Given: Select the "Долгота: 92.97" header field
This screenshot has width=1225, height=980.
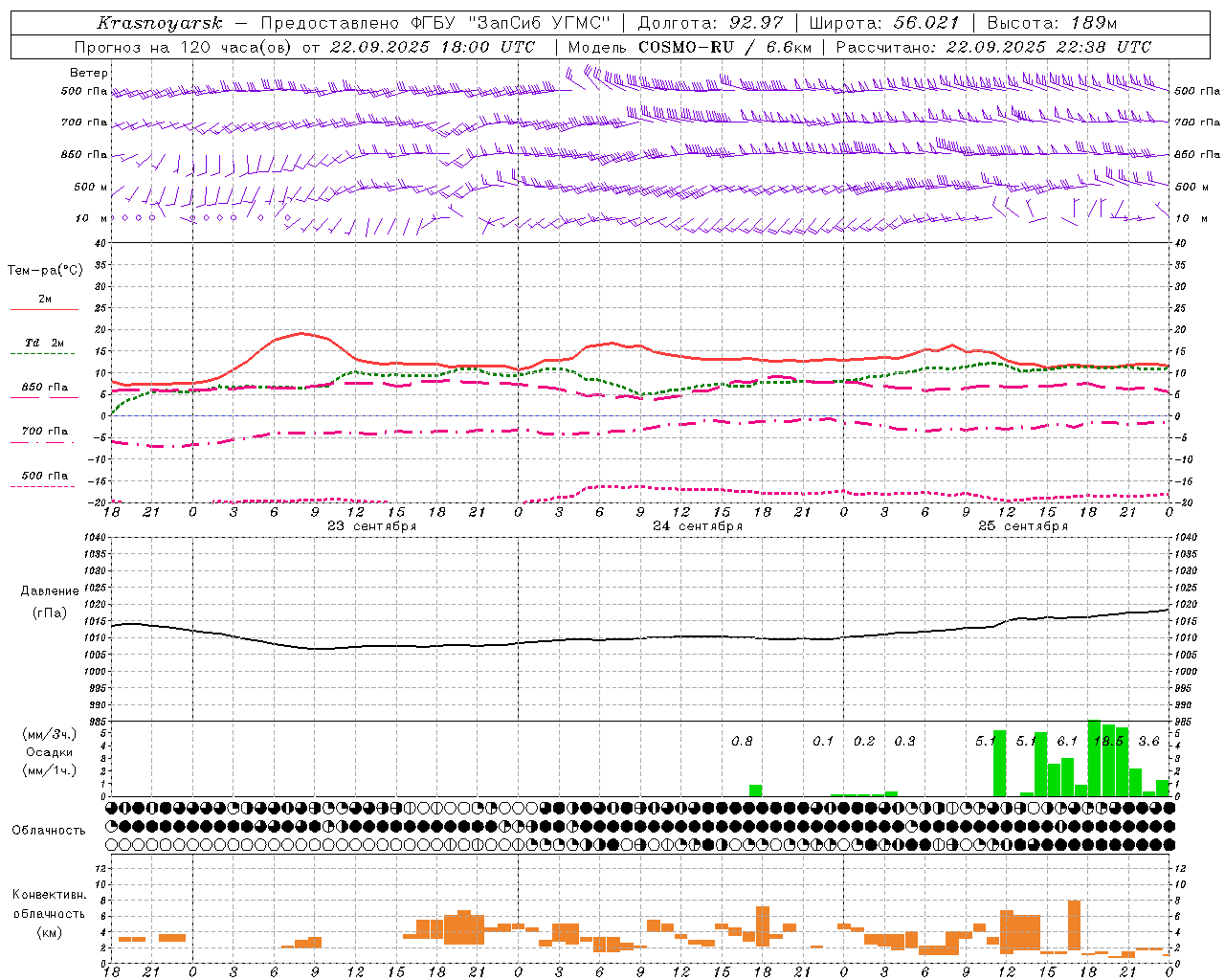Looking at the screenshot, I should [710, 23].
